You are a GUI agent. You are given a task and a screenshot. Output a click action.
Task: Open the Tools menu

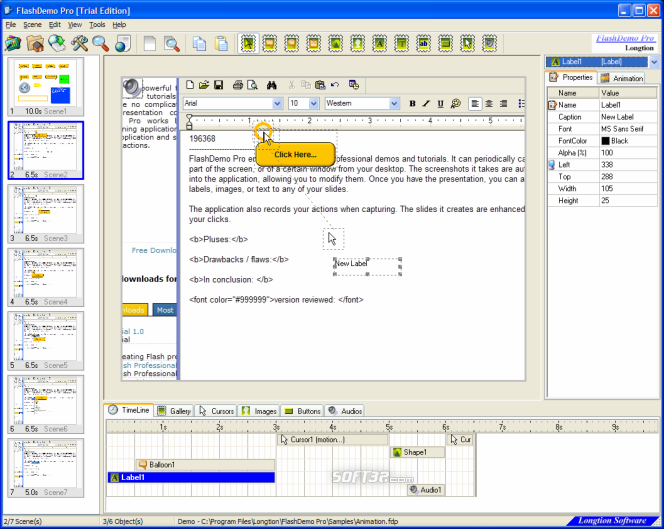coord(97,25)
